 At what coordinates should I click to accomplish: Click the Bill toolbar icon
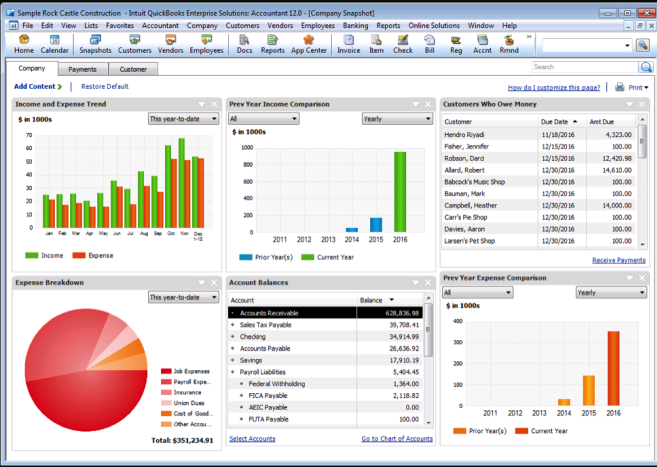[x=429, y=44]
